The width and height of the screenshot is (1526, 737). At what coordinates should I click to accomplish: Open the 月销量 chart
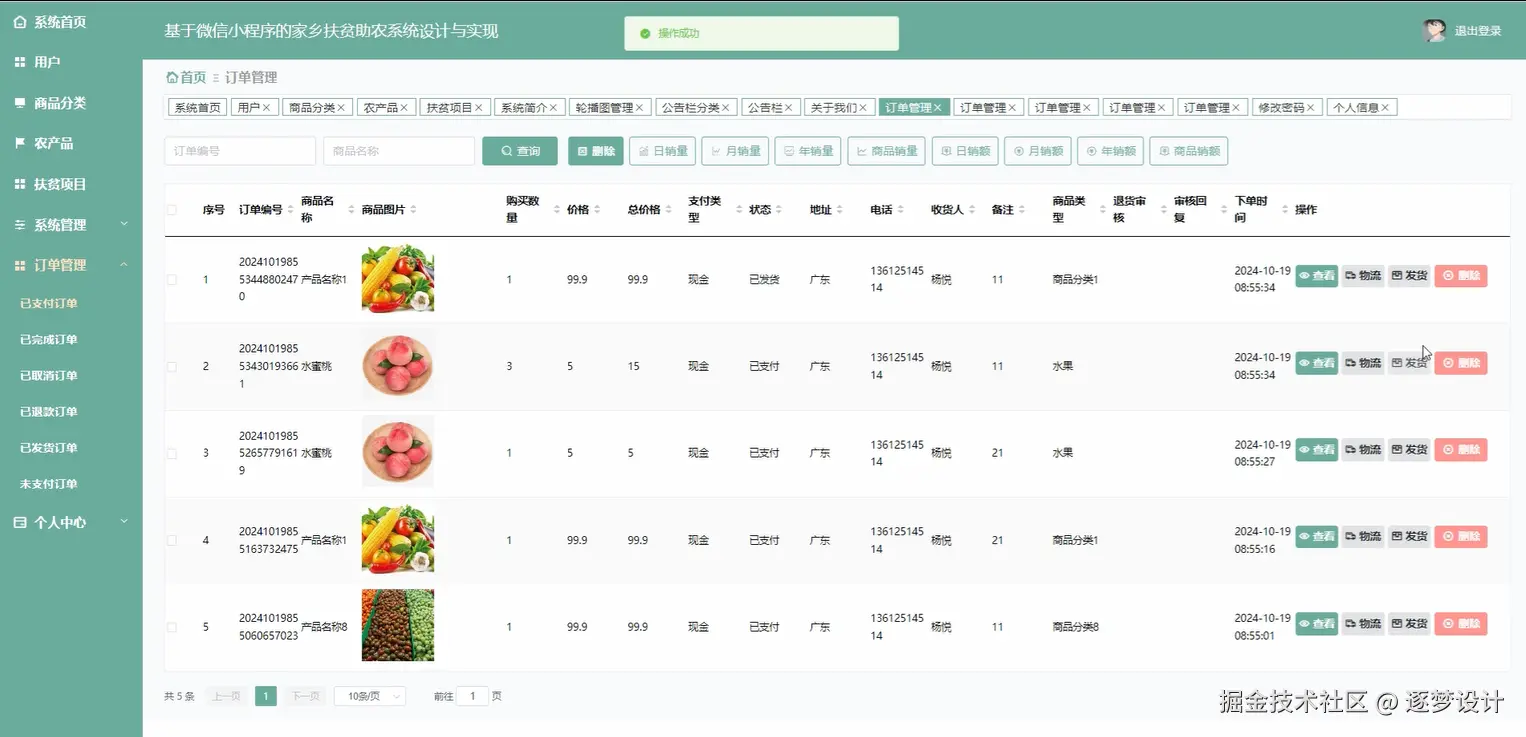735,151
